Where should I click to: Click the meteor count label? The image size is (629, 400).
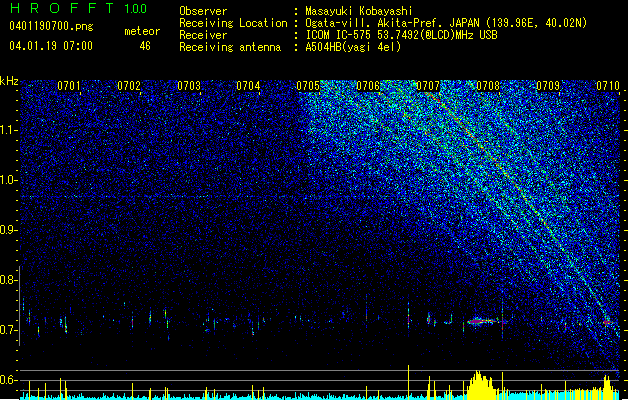142,31
